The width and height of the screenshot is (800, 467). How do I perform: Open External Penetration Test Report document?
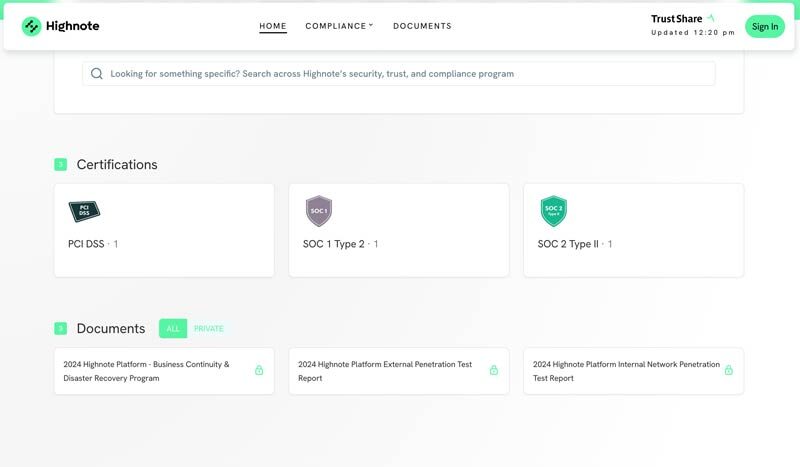[399, 371]
